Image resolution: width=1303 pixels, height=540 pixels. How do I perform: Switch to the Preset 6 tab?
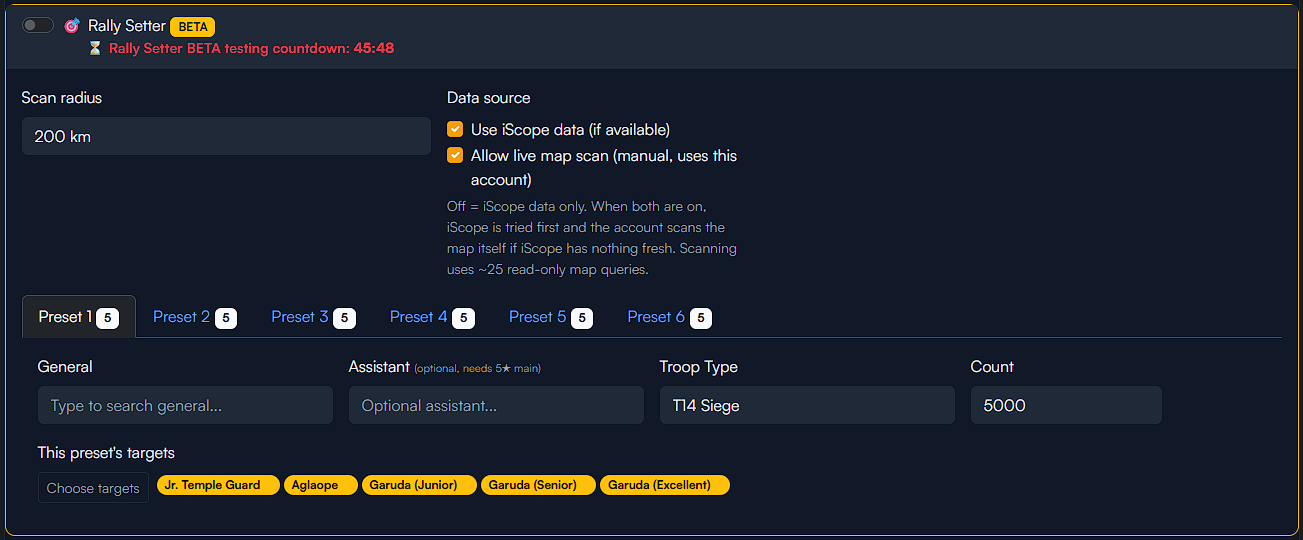(x=669, y=317)
